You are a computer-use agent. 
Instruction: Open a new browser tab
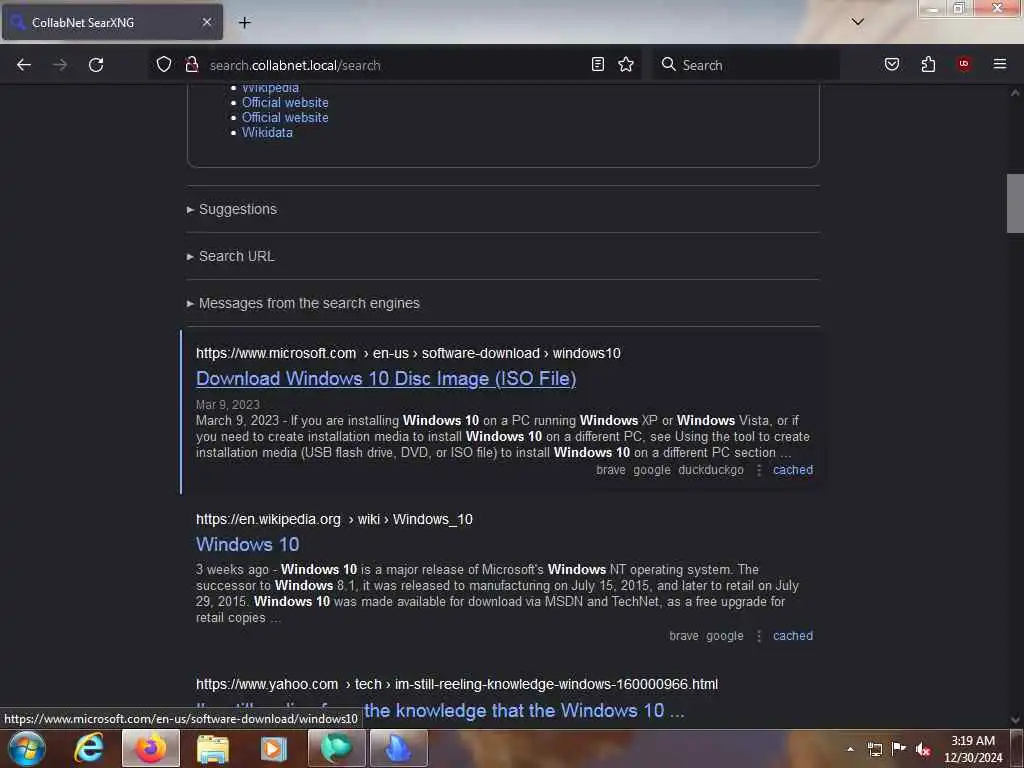(244, 22)
